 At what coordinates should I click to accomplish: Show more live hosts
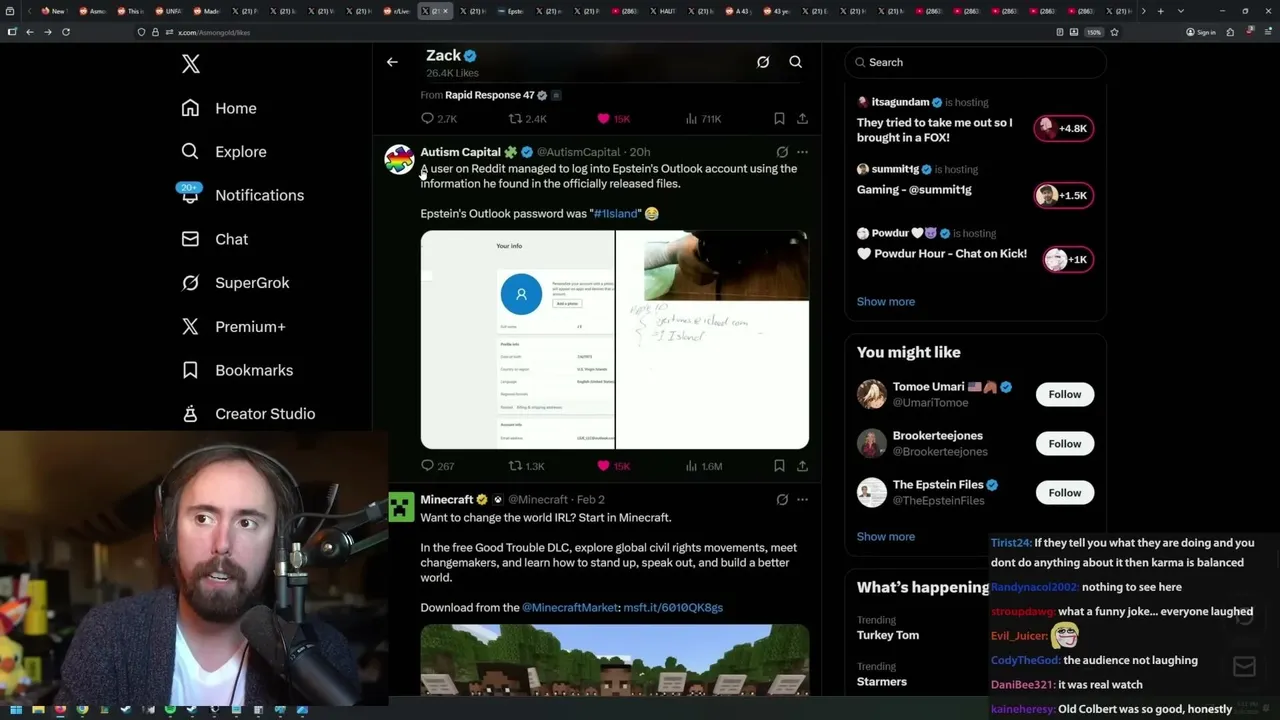coord(886,301)
